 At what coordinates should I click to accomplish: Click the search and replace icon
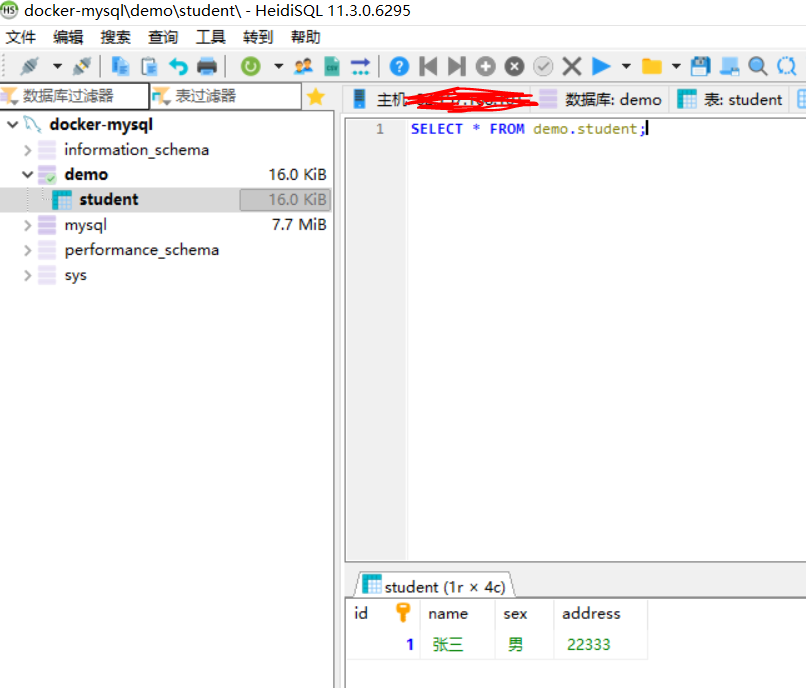[x=786, y=66]
